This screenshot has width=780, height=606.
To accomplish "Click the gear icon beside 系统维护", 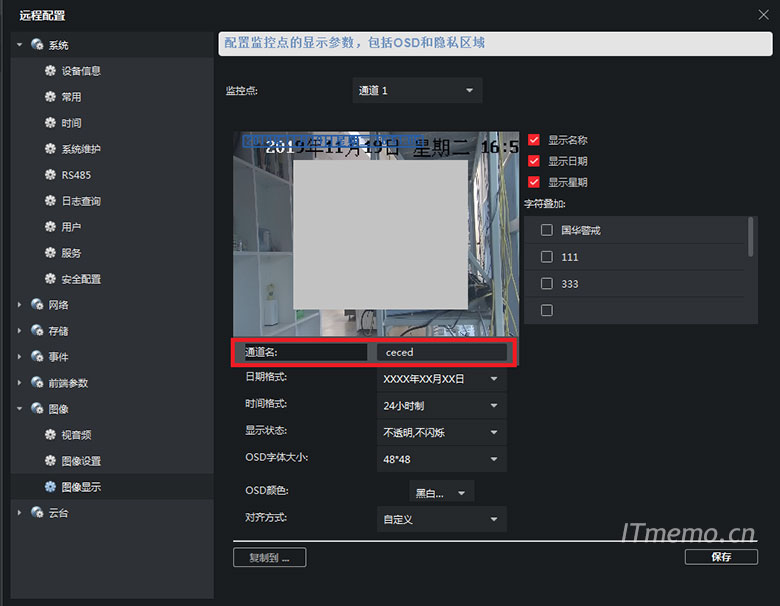I will (50, 148).
